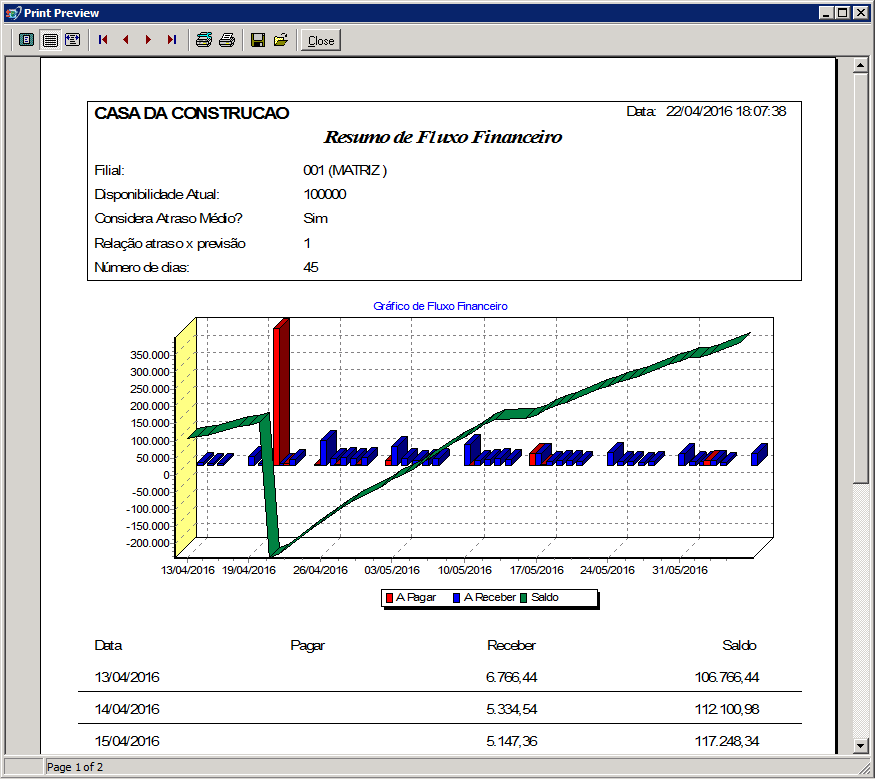Advance to the next page
This screenshot has height=779, width=875.
click(148, 40)
